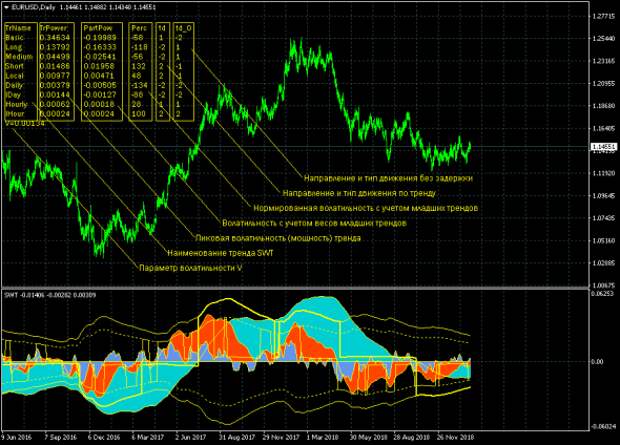Click the small triangle icon before EURUSD,Daily
This screenshot has height=445, width=620.
pyautogui.click(x=5, y=7)
